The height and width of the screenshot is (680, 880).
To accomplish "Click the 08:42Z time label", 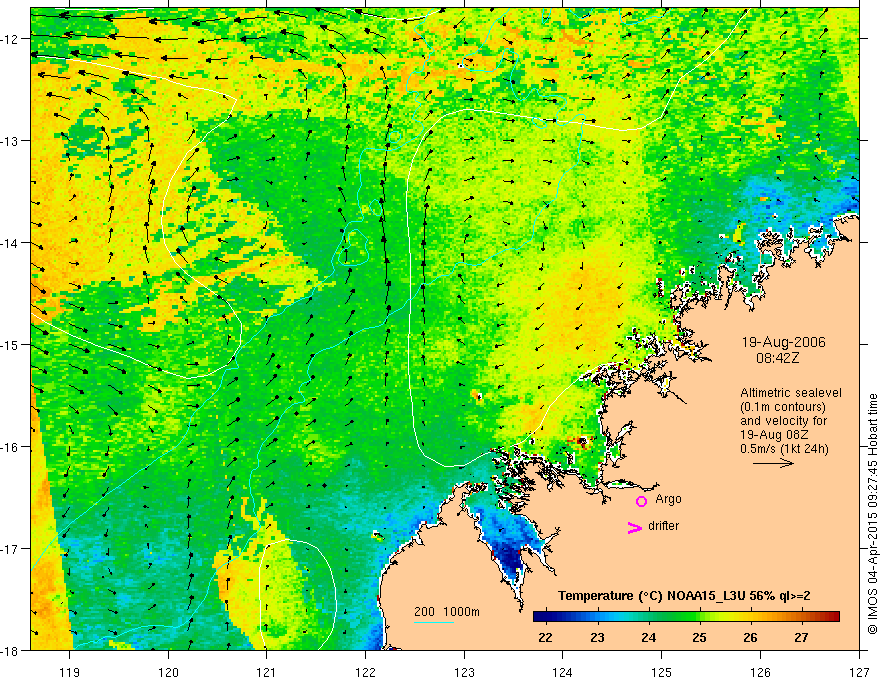I will point(777,357).
